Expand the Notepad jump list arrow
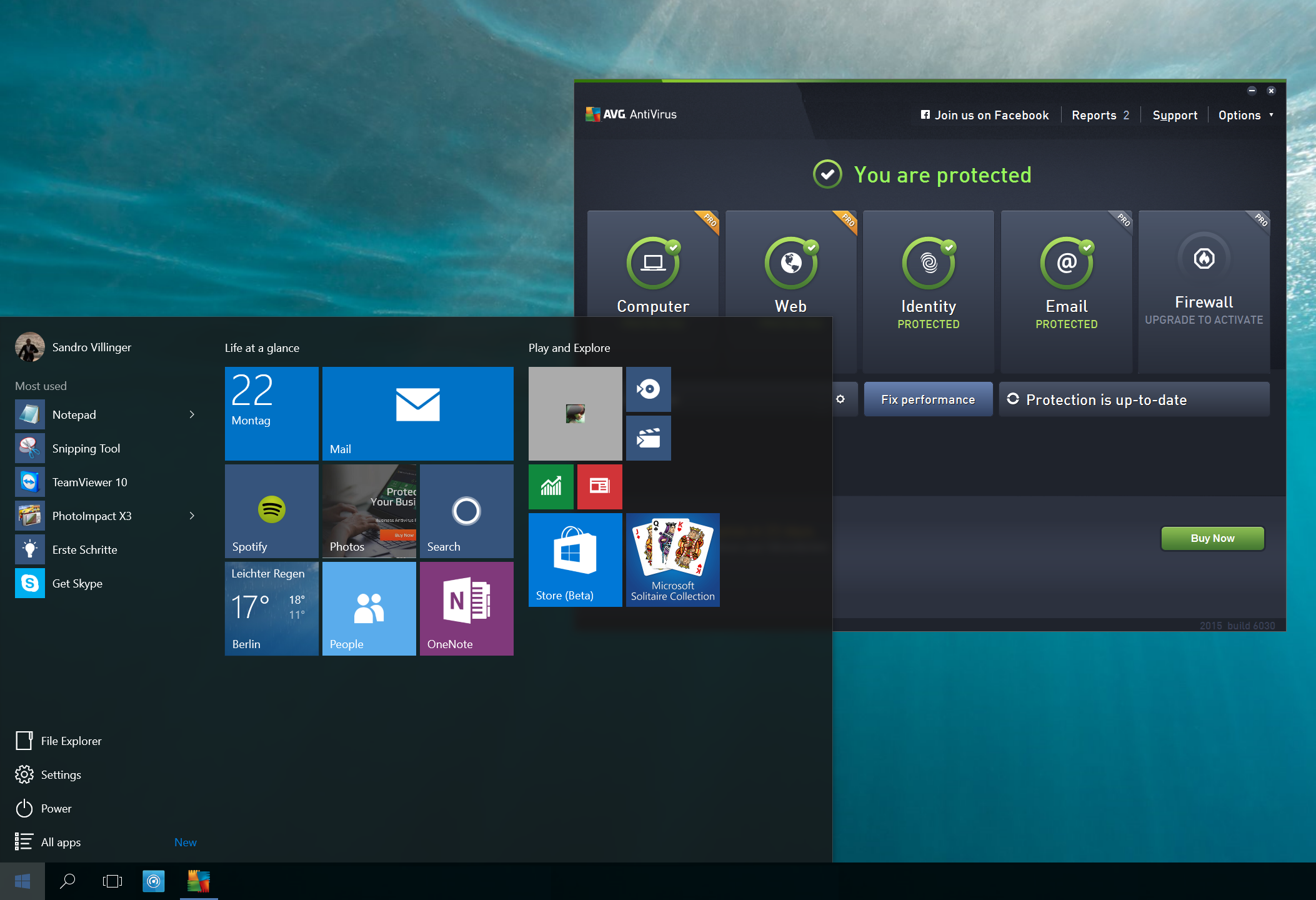This screenshot has height=900, width=1316. (192, 414)
